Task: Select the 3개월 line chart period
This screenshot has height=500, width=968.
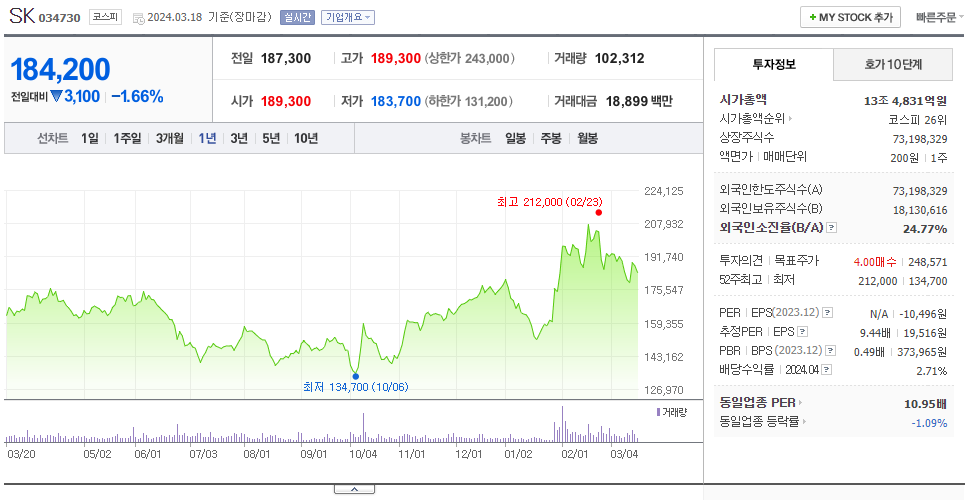Action: click(170, 138)
